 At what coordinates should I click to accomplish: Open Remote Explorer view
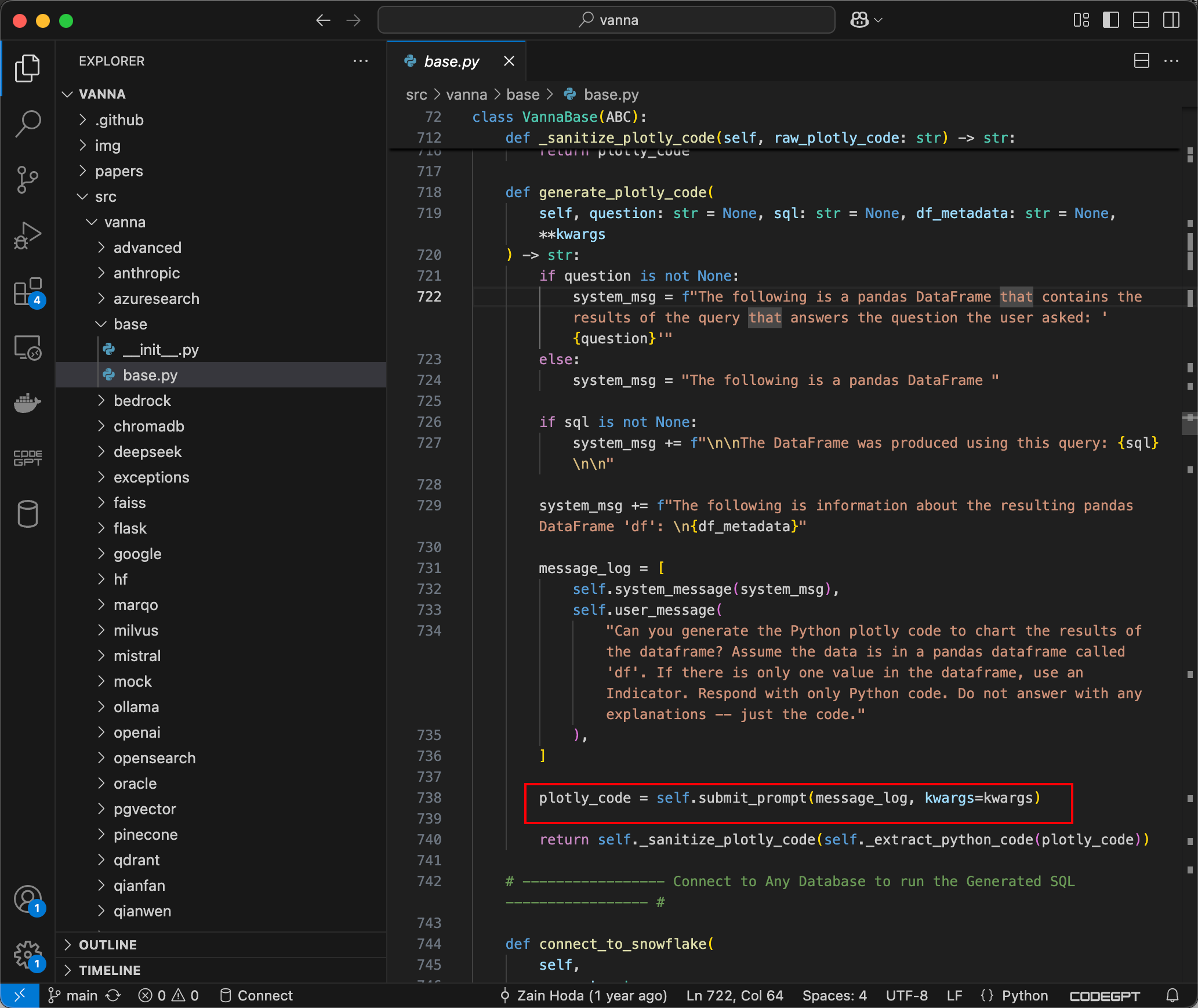coord(27,347)
